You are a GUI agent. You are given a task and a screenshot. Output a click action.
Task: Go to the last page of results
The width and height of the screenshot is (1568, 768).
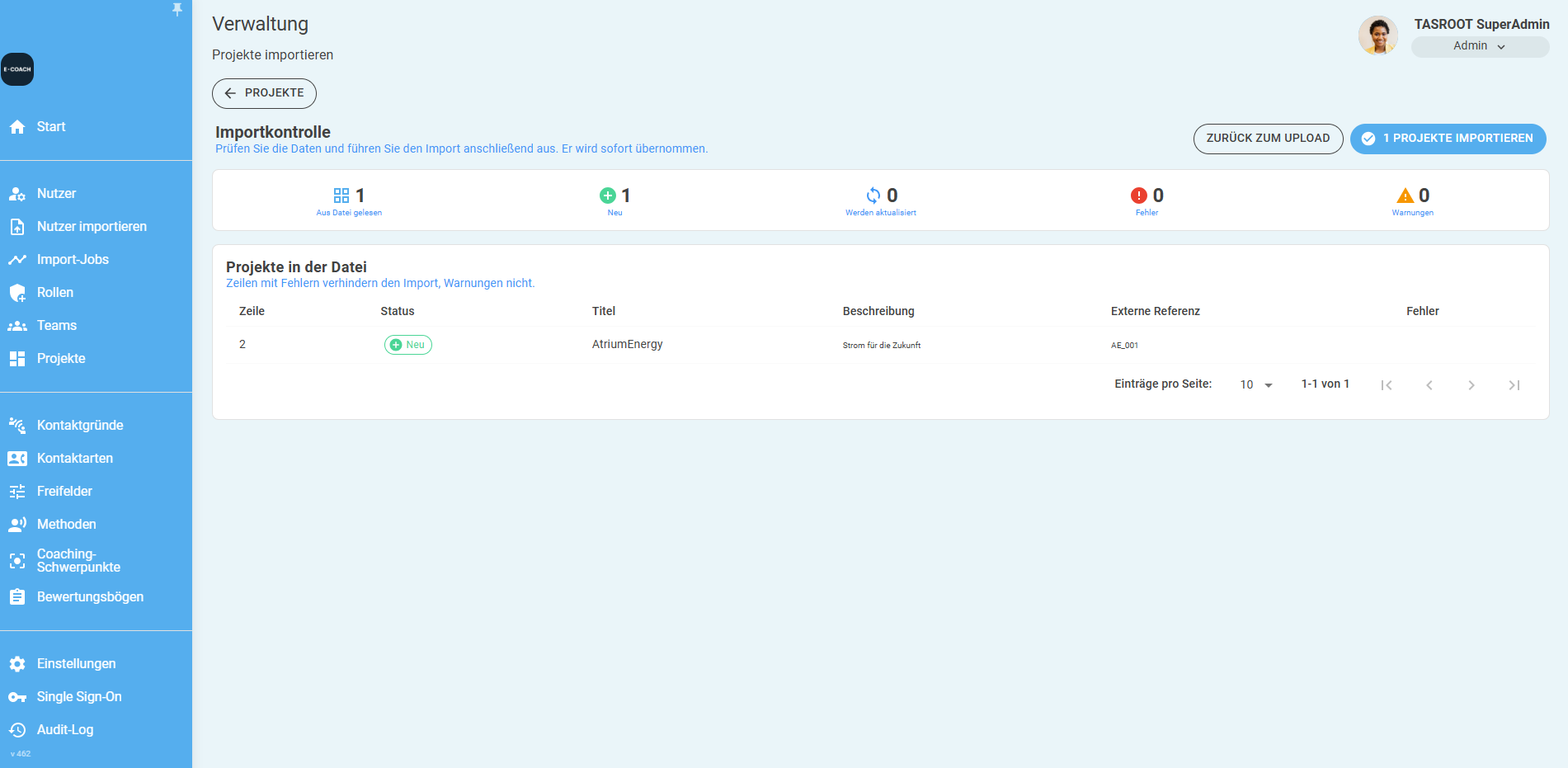pos(1514,385)
